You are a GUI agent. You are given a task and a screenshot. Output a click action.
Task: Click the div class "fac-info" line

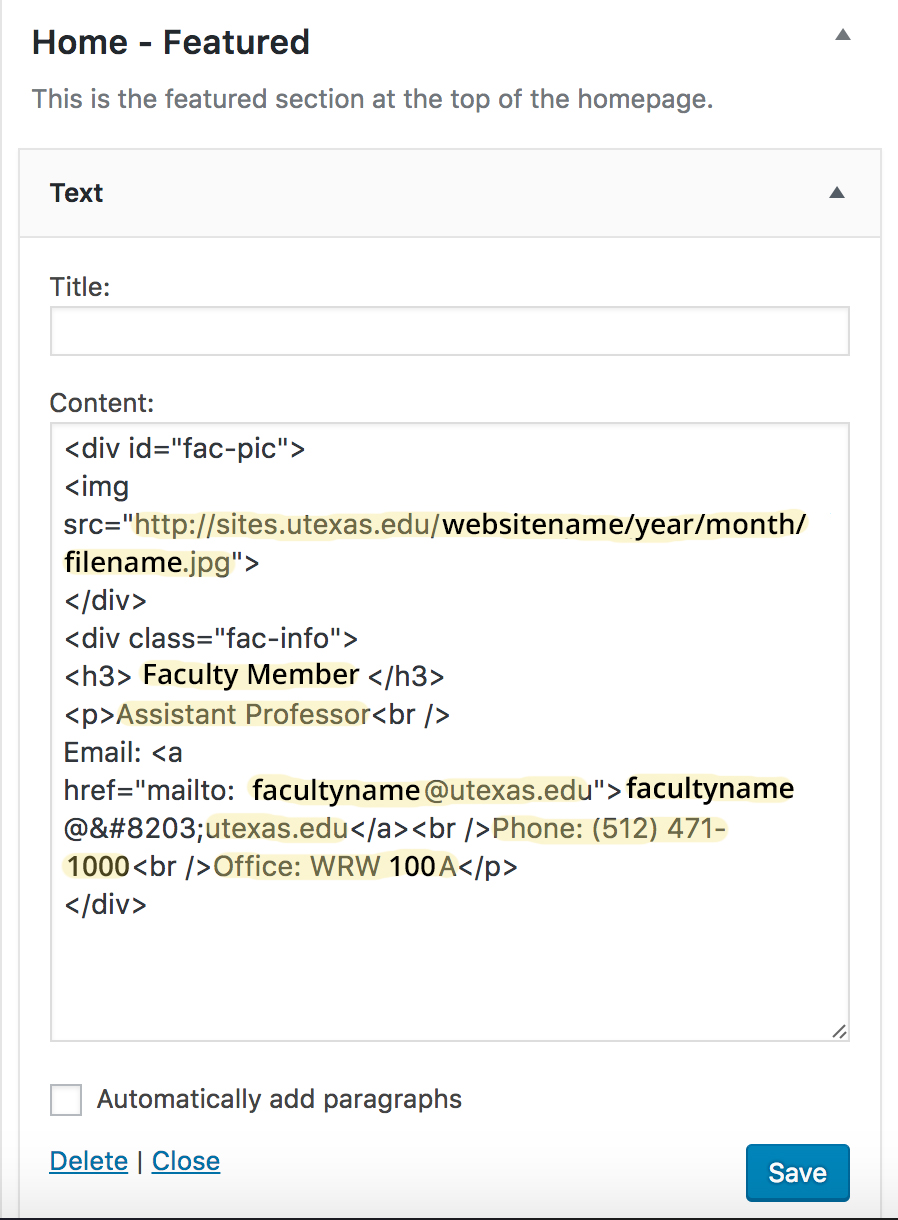tap(211, 637)
